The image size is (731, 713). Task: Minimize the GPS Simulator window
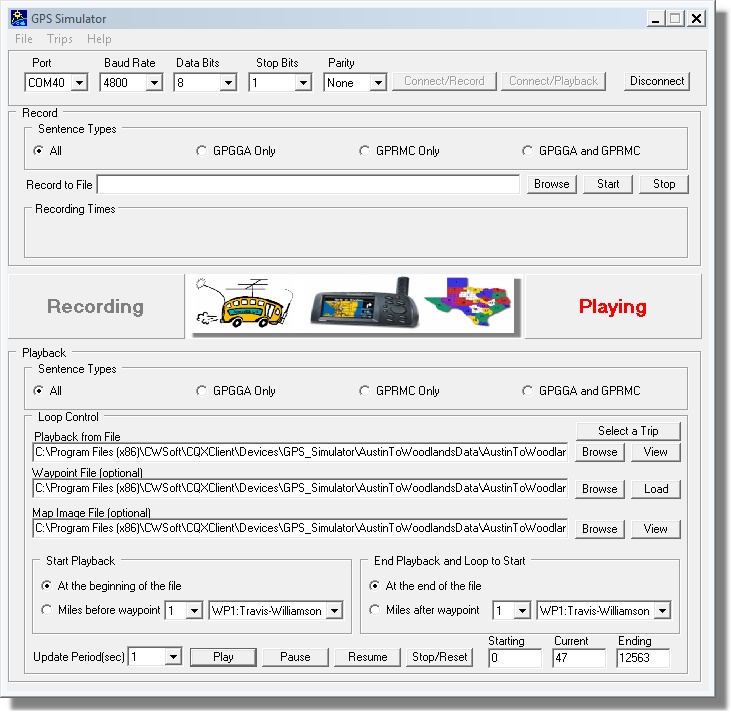tap(655, 19)
